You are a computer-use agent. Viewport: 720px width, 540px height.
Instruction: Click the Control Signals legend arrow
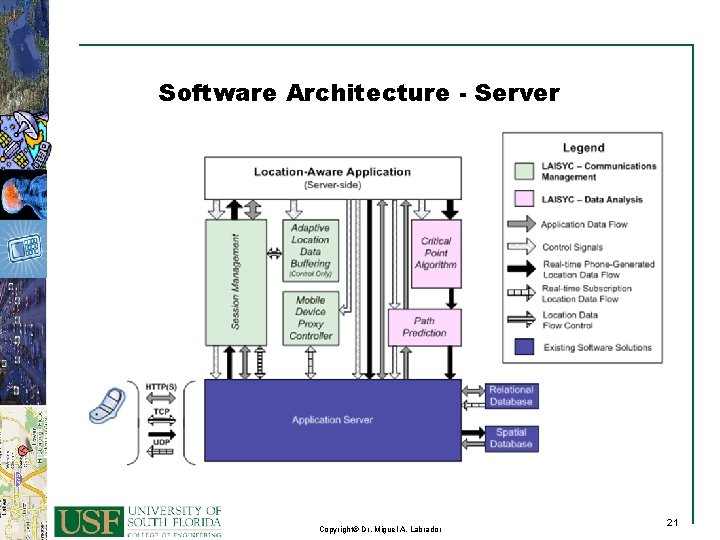[521, 247]
